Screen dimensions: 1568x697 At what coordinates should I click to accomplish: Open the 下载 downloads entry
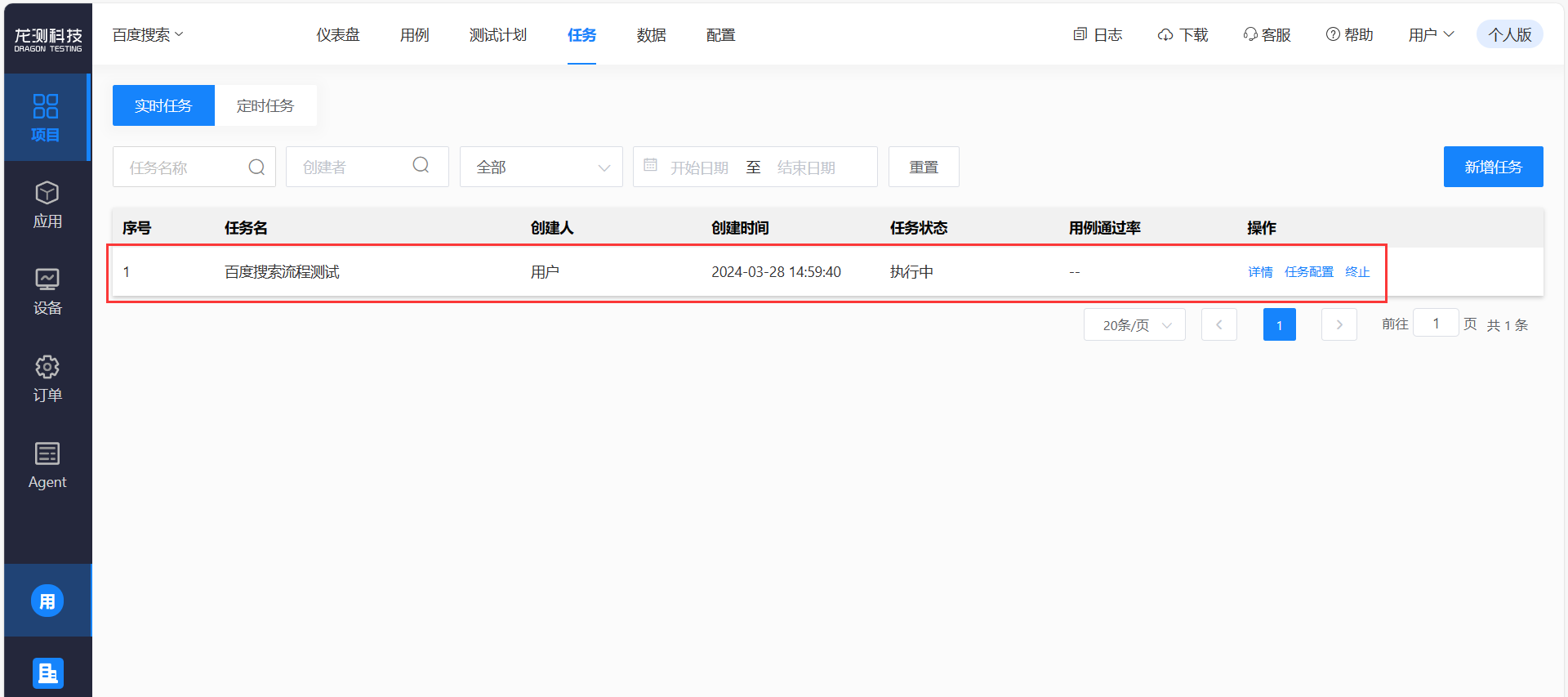click(x=1183, y=34)
